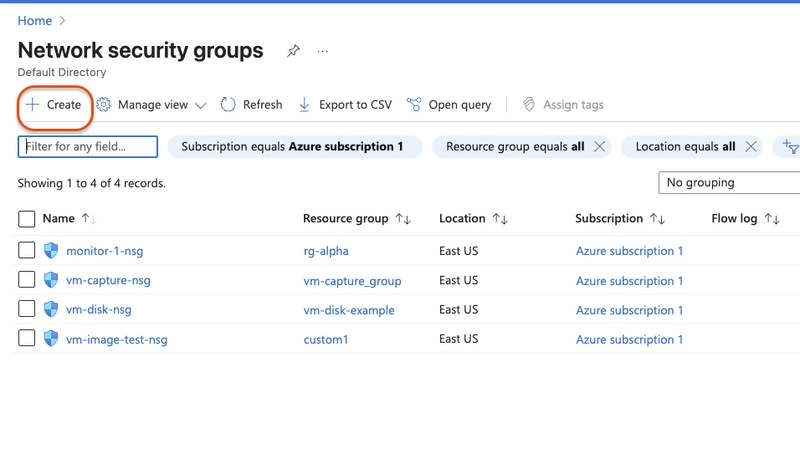The image size is (800, 454).
Task: Open the ellipsis more options menu
Action: 322,51
